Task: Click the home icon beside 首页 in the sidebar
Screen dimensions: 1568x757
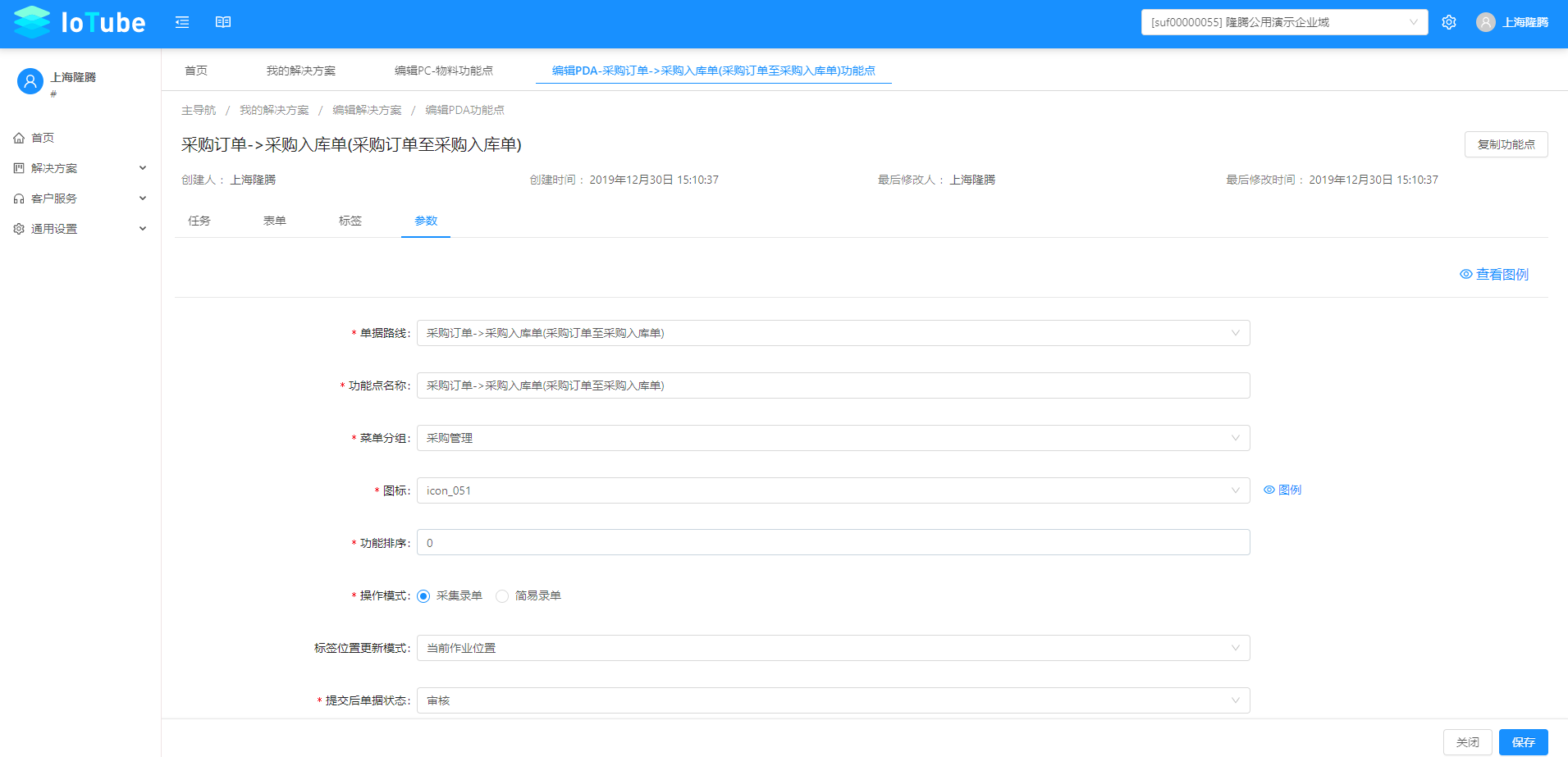Action: point(19,138)
